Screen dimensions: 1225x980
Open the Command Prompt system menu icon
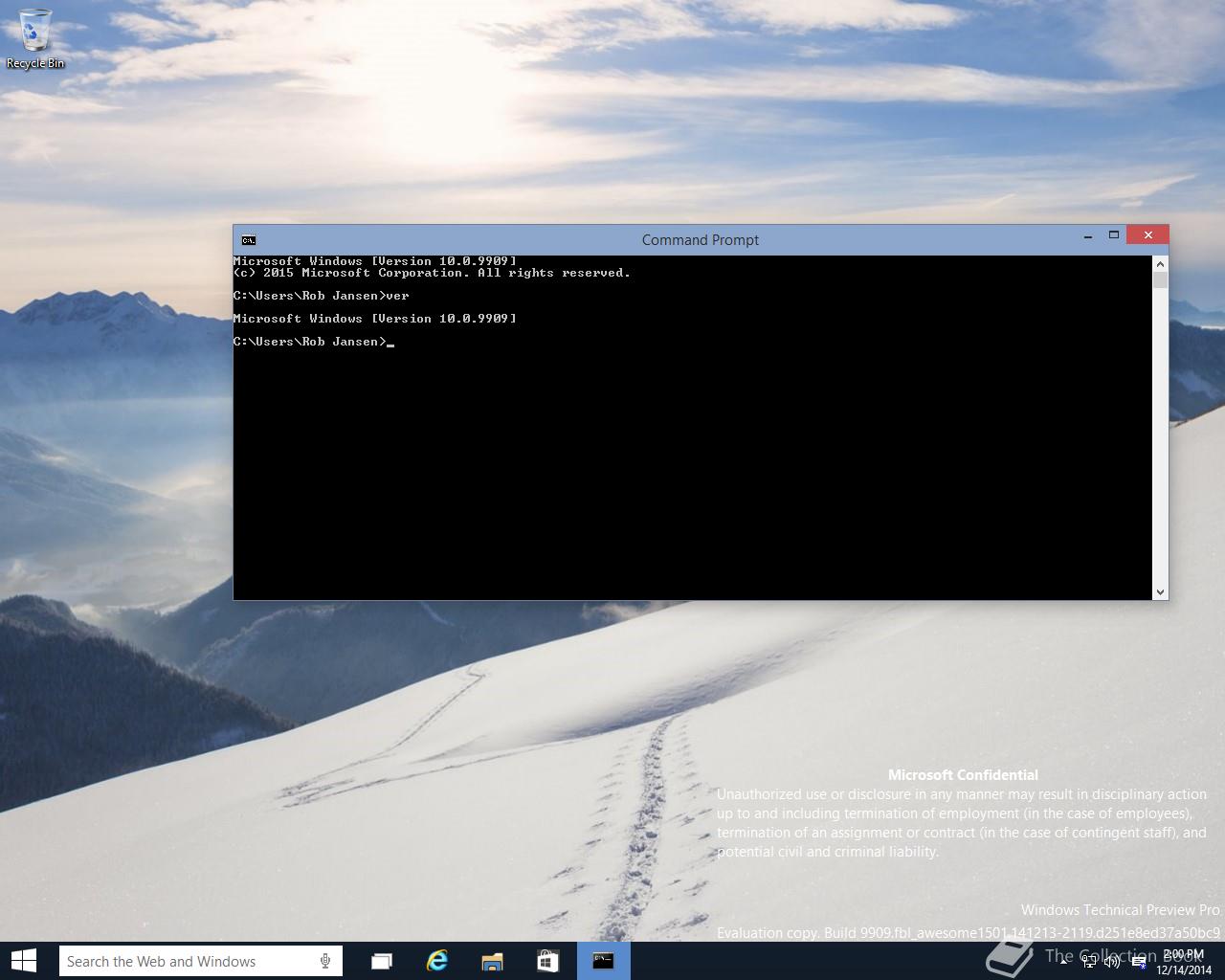[x=249, y=240]
